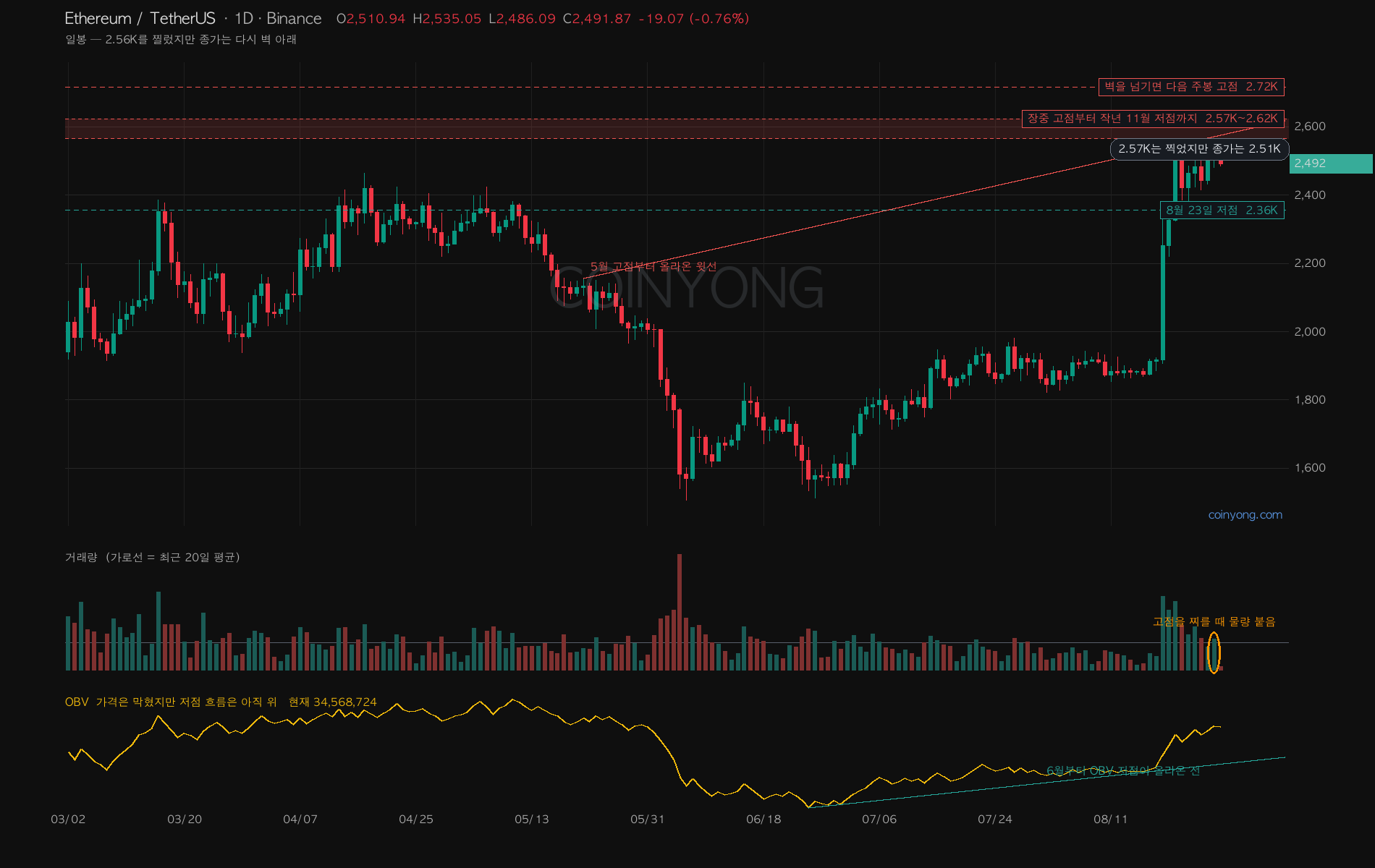Click the 거래량 volume panel heading

[x=153, y=557]
